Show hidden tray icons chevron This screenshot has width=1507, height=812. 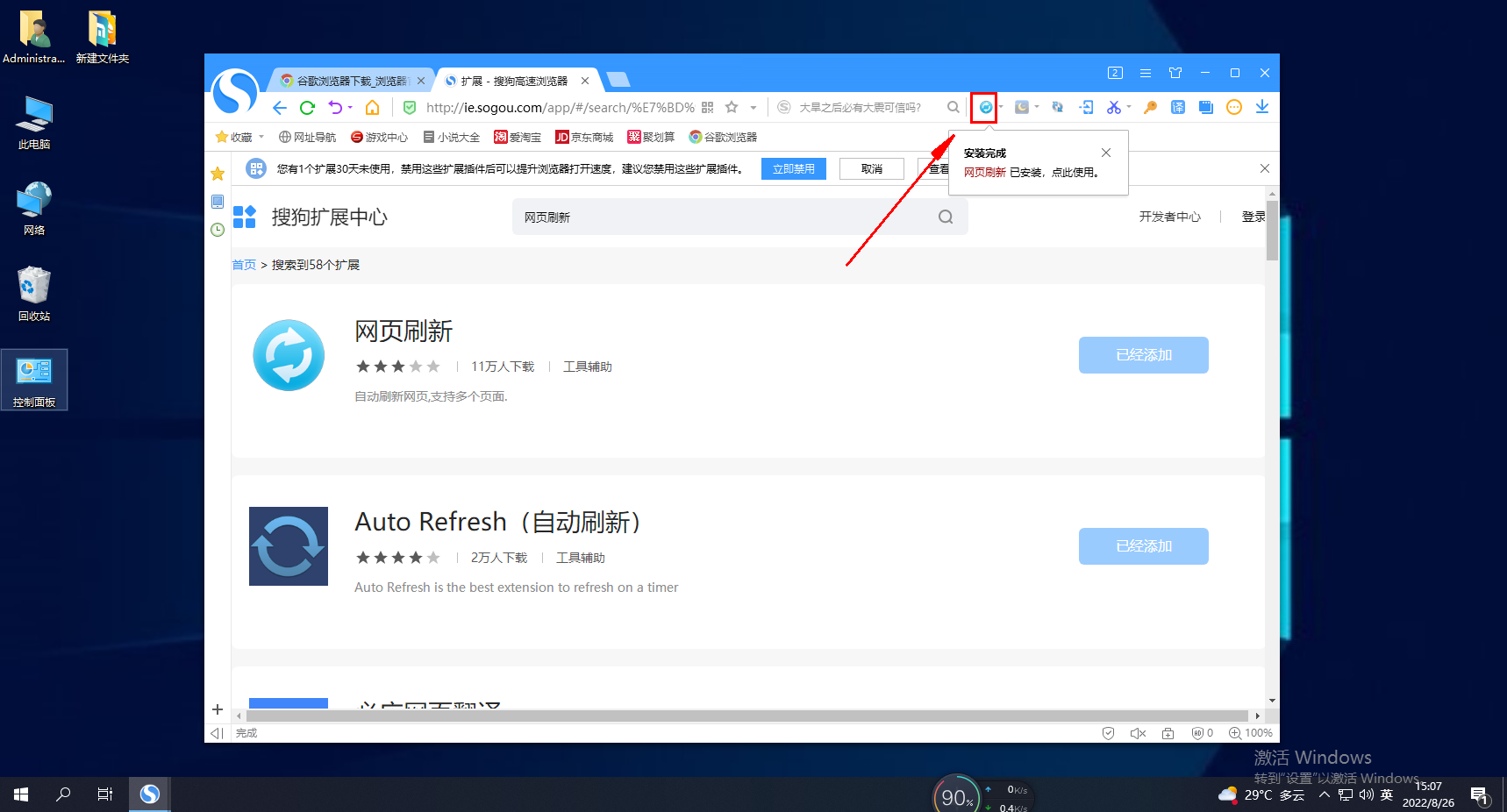[1325, 794]
